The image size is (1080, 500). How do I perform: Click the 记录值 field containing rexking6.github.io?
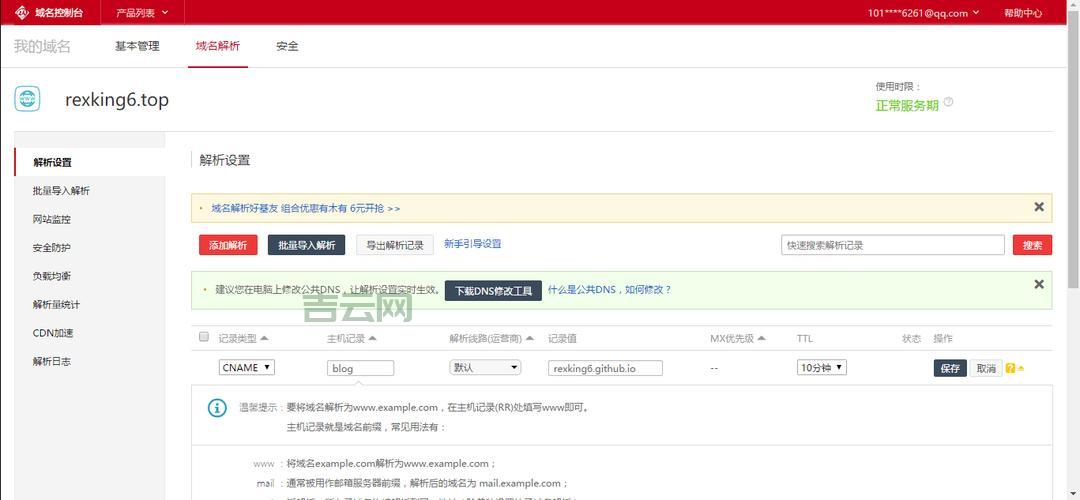605,368
